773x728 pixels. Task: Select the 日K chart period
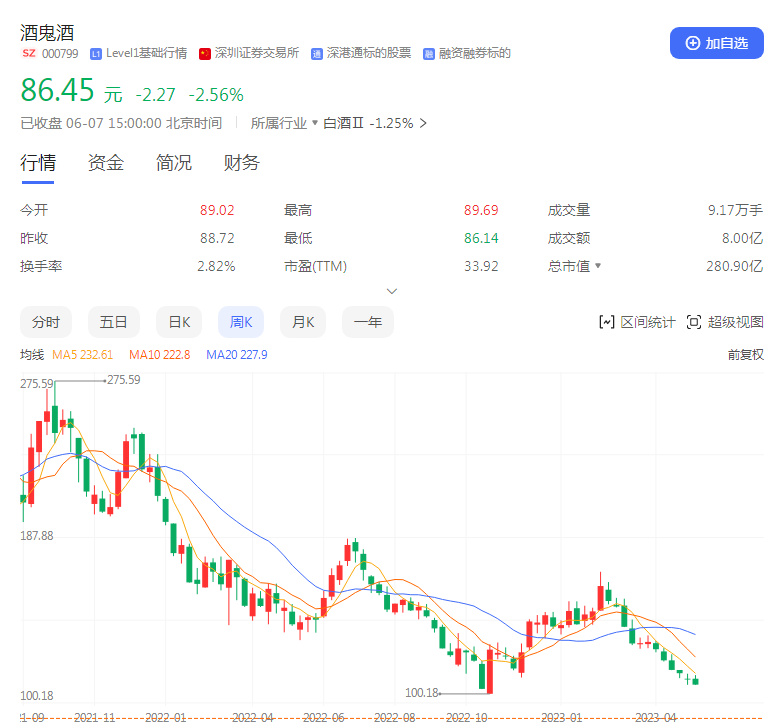click(179, 322)
